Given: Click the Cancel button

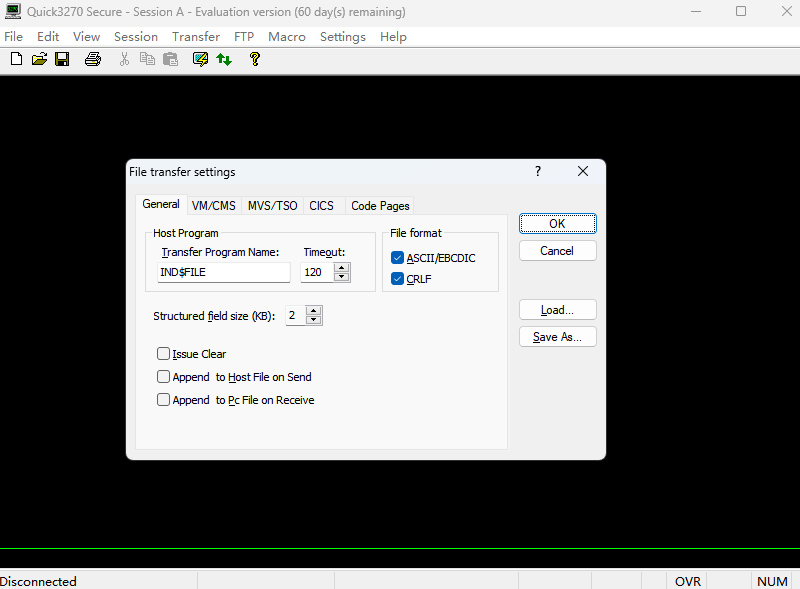Looking at the screenshot, I should coord(558,251).
